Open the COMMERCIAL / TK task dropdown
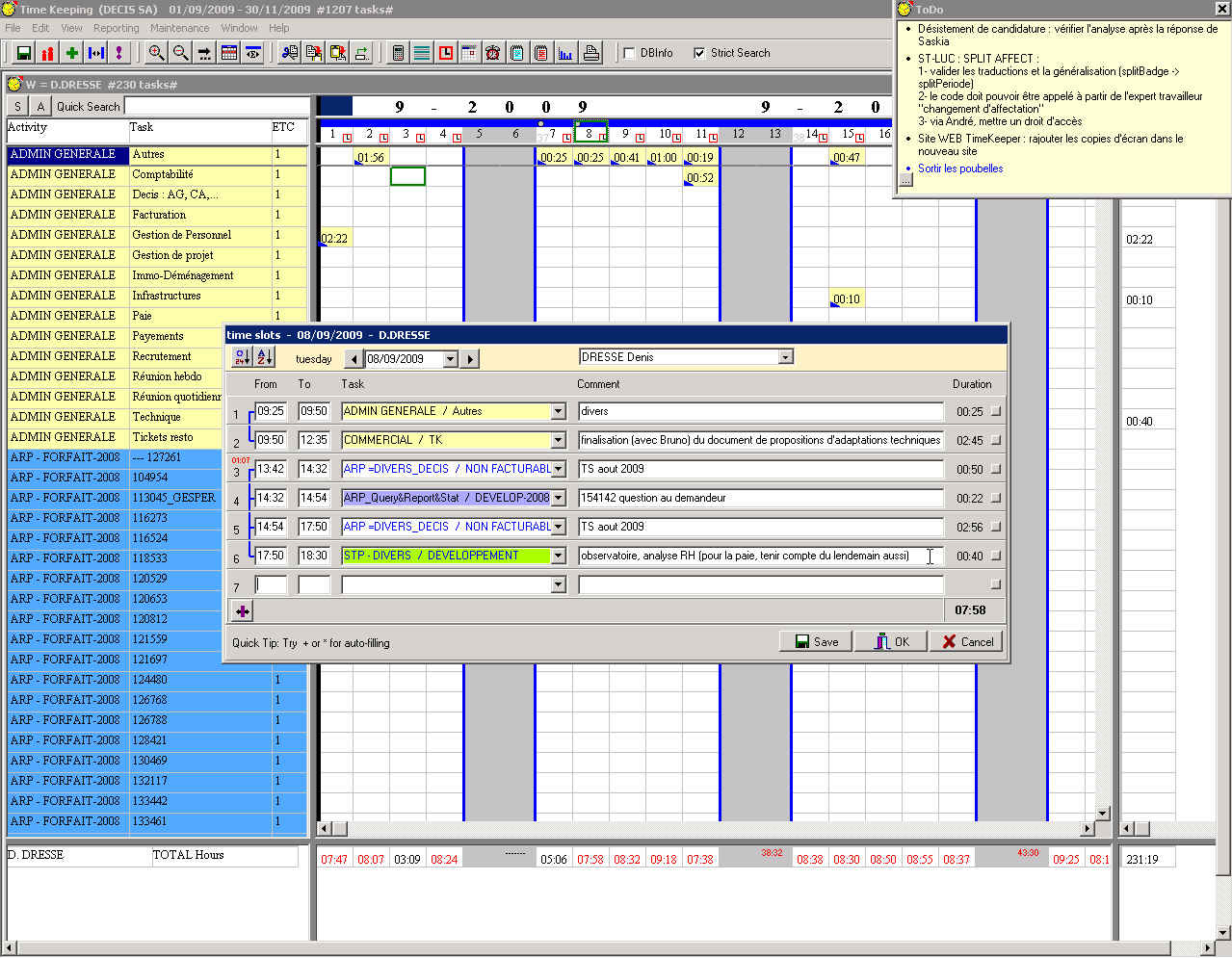 point(558,440)
